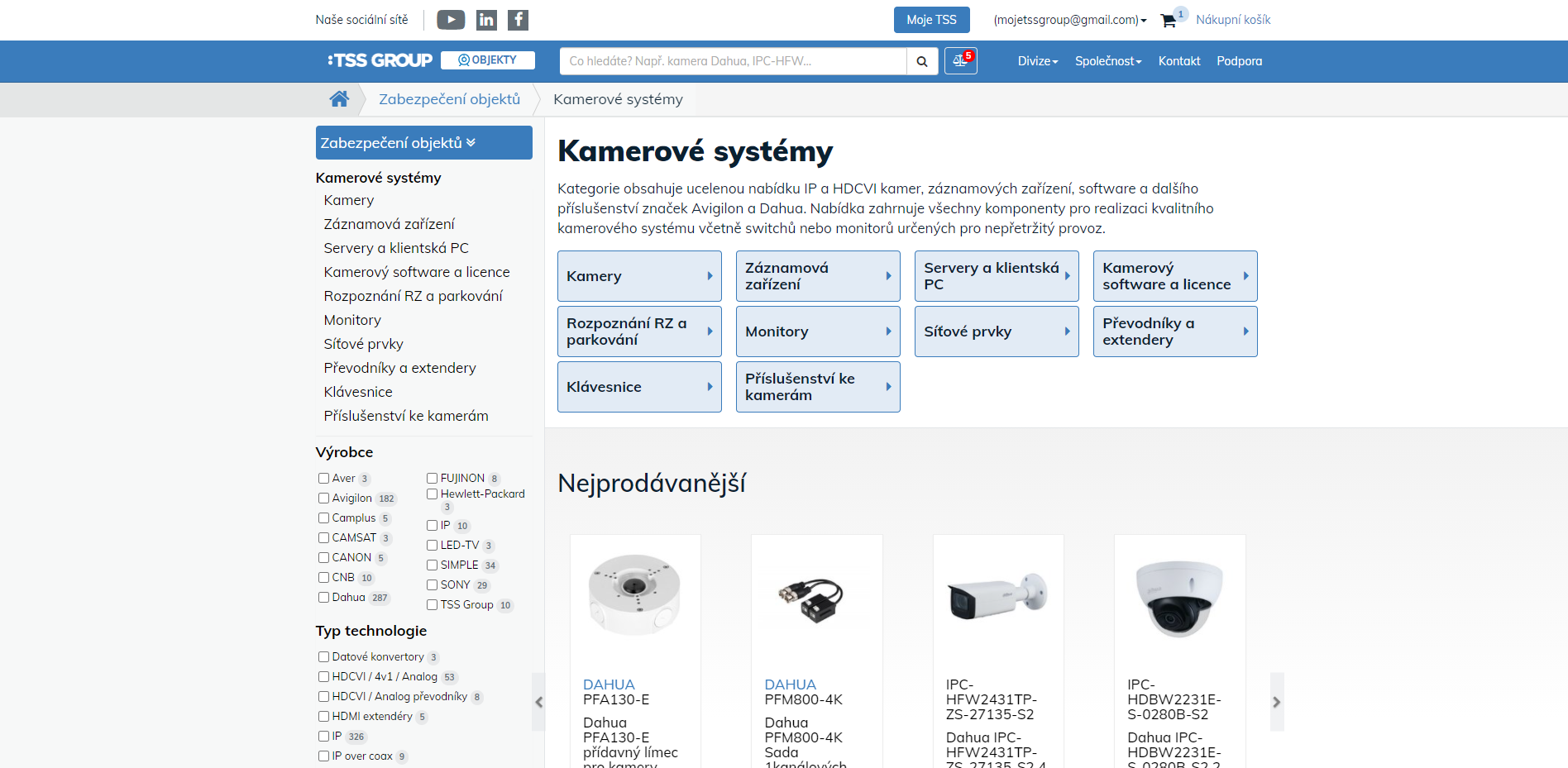Open the Facebook social icon
Image resolution: width=1568 pixels, height=768 pixels.
pyautogui.click(x=518, y=20)
